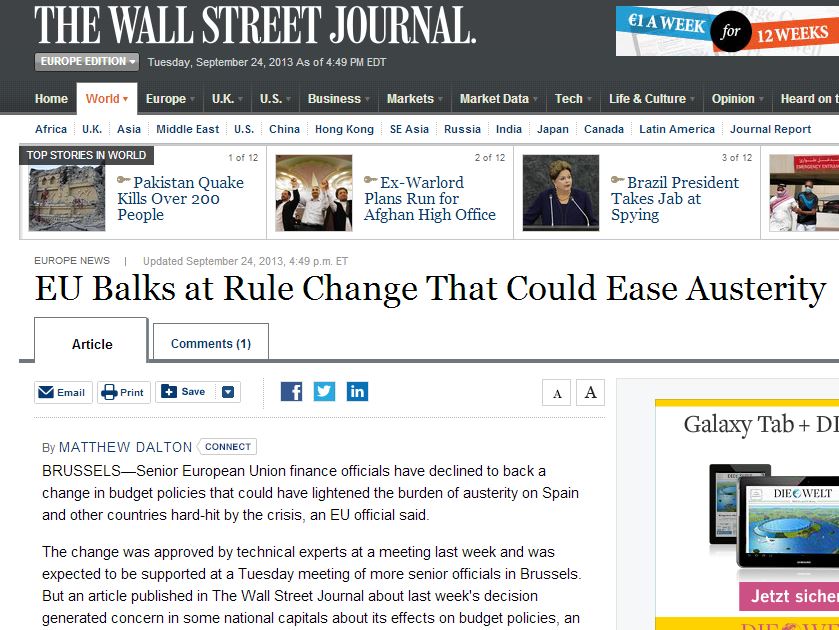This screenshot has height=630, width=839.
Task: Open Matthew Dalton's CONNECT profile
Action: coord(226,446)
